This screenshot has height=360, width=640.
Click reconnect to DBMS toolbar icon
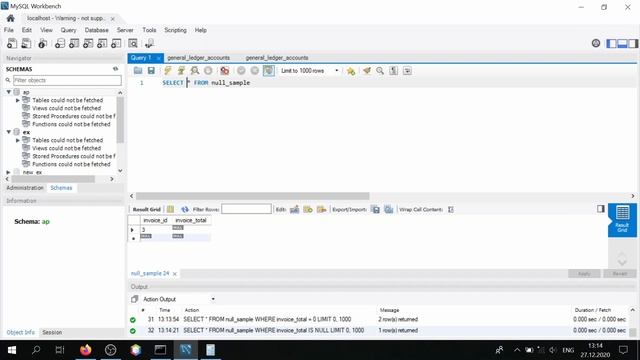pos(149,43)
